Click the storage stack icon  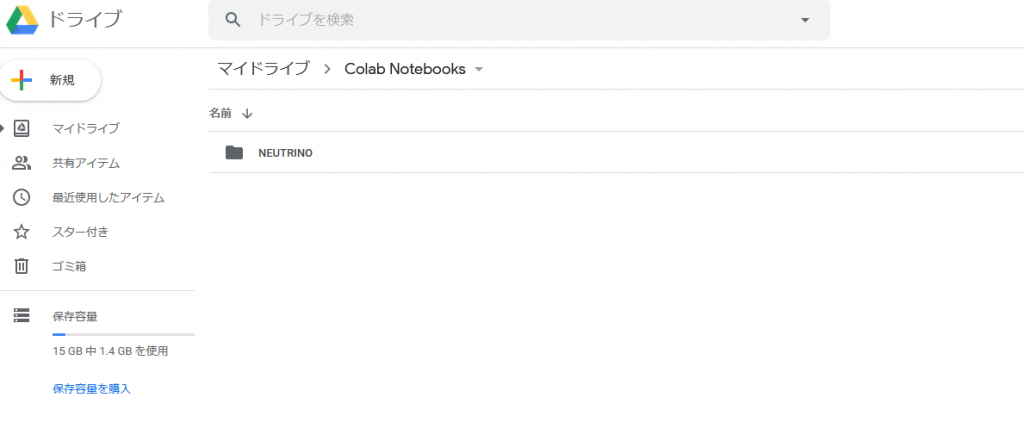click(x=22, y=316)
